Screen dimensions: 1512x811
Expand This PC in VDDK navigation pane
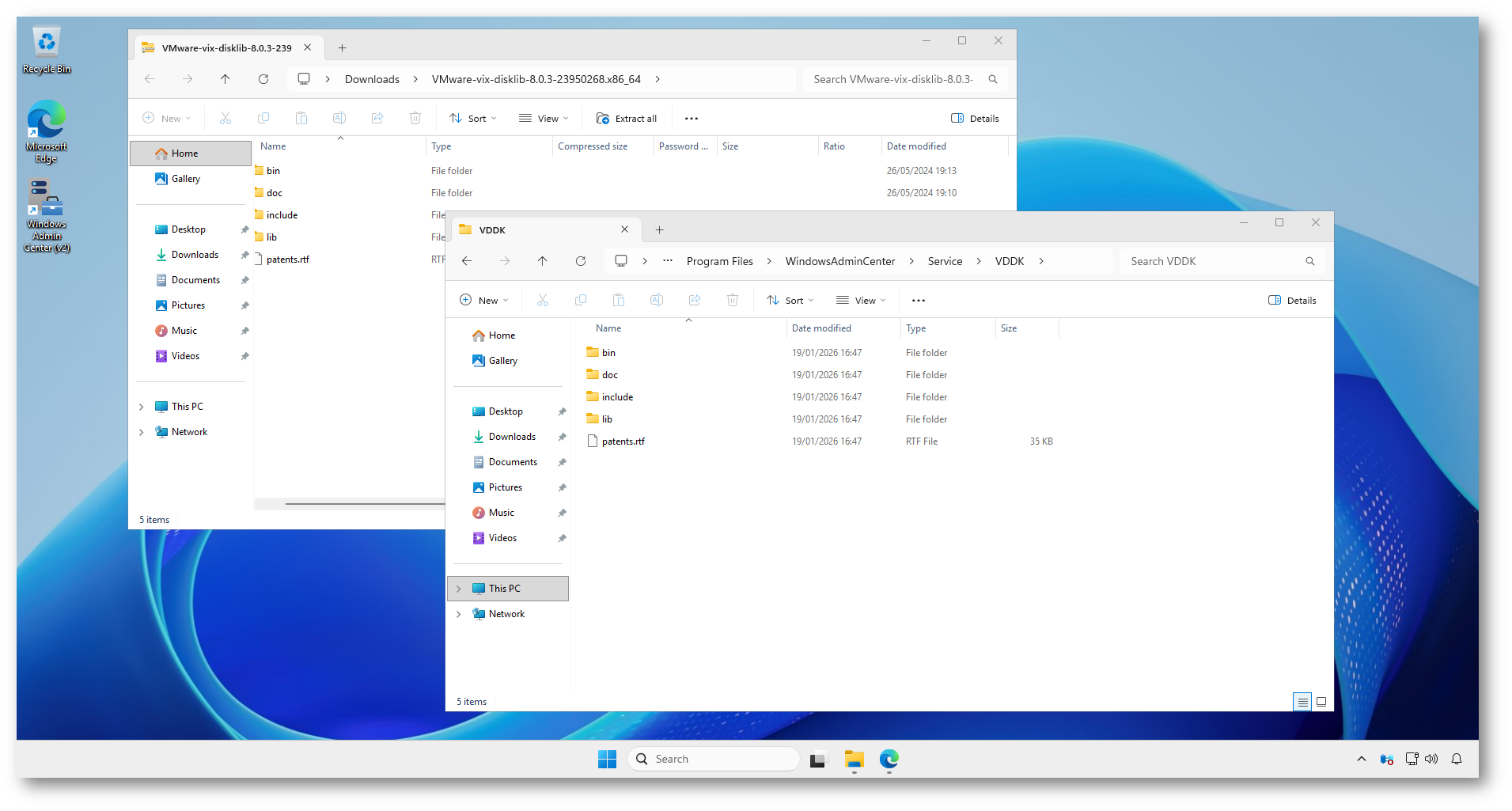pos(459,589)
